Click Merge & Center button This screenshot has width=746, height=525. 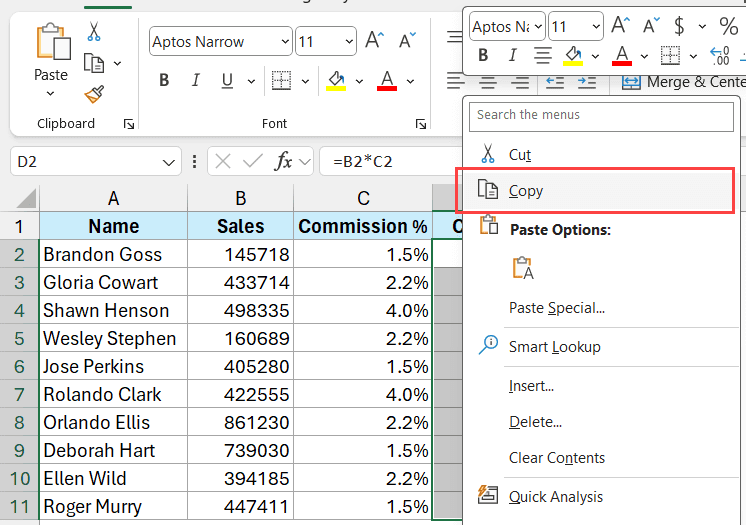(685, 82)
